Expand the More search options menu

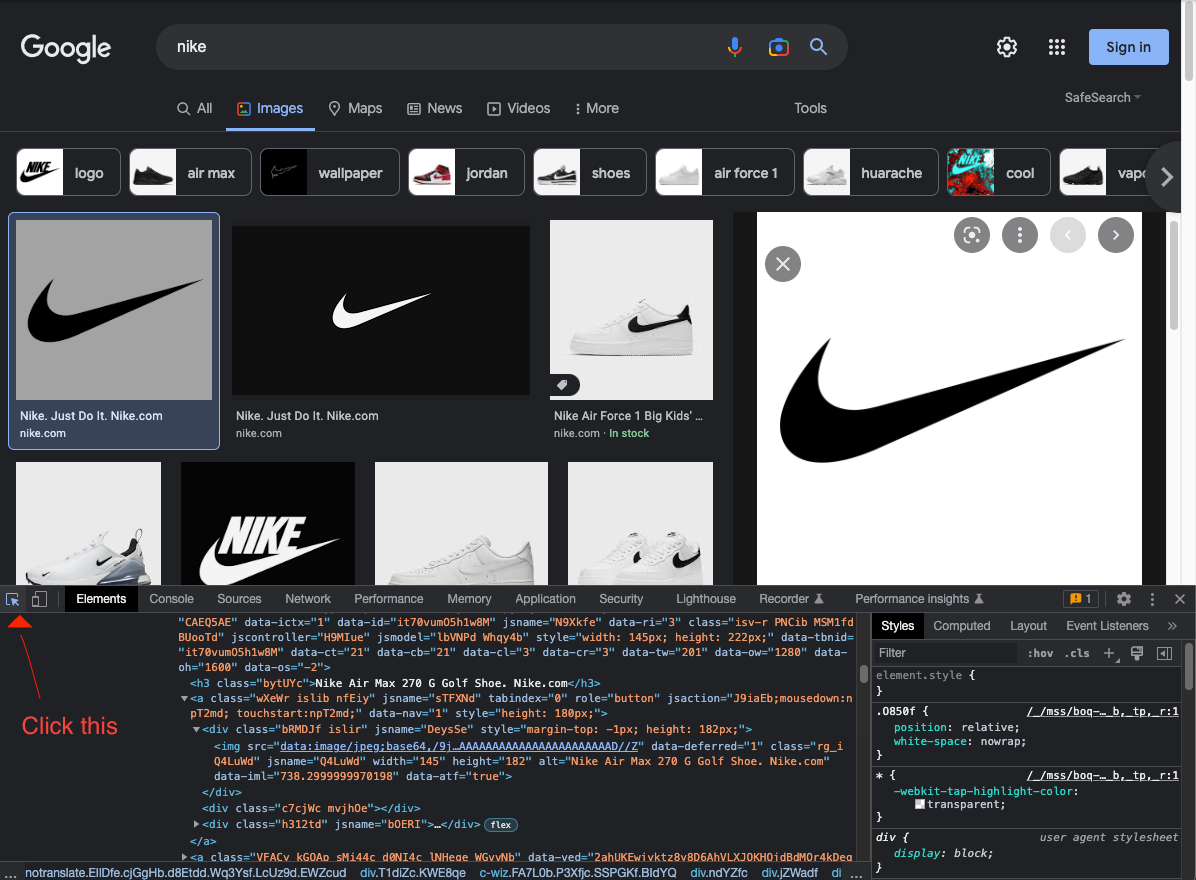(597, 108)
